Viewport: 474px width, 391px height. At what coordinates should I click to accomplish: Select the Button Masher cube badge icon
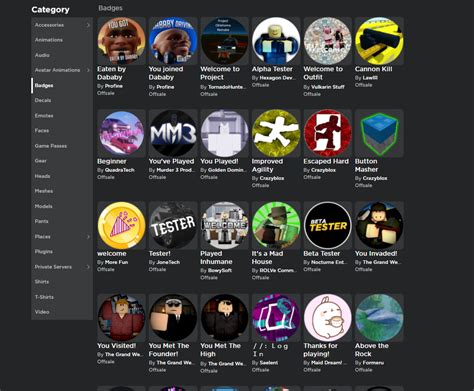(379, 133)
